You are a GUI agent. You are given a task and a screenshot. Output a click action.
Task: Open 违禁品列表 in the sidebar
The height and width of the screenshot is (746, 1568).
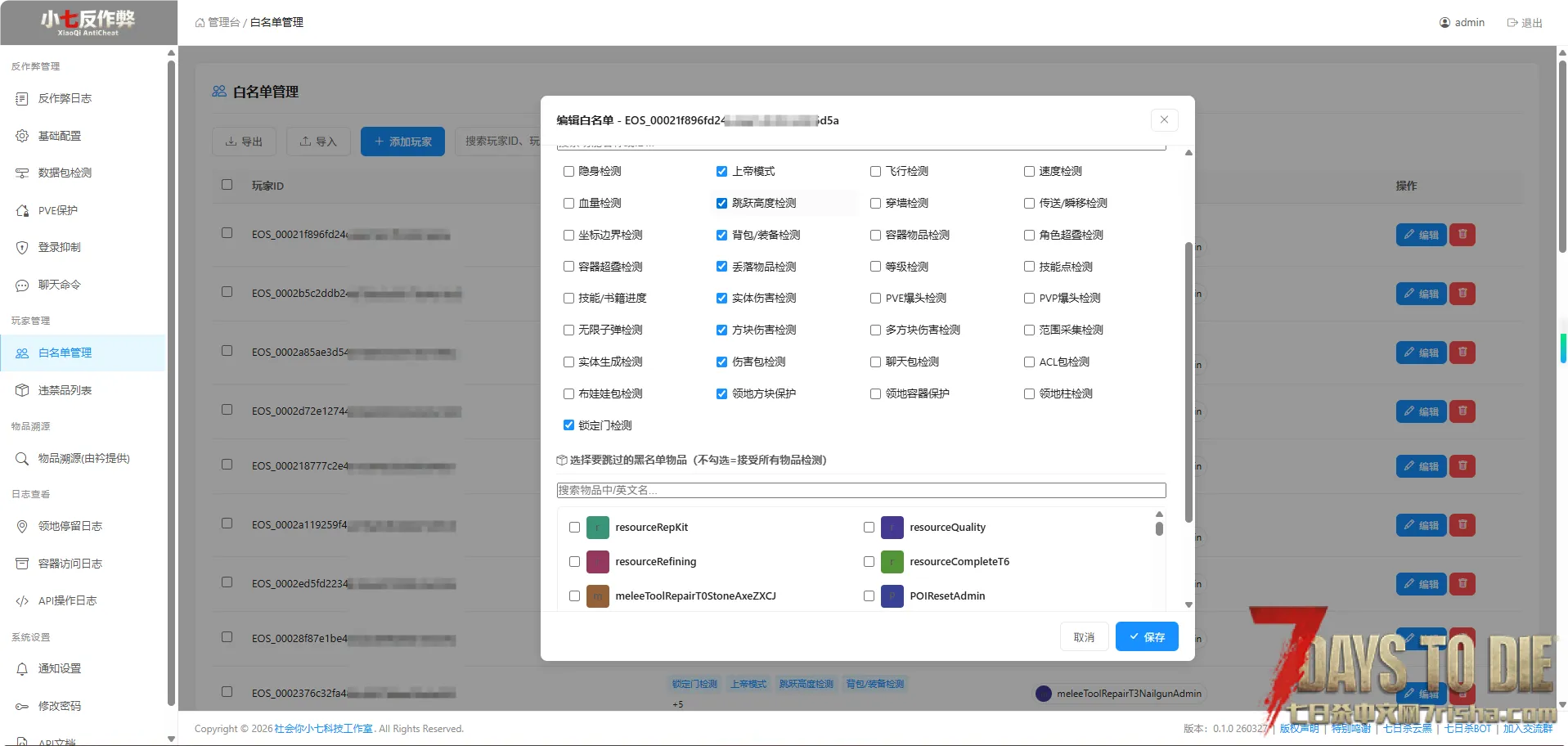pos(65,390)
